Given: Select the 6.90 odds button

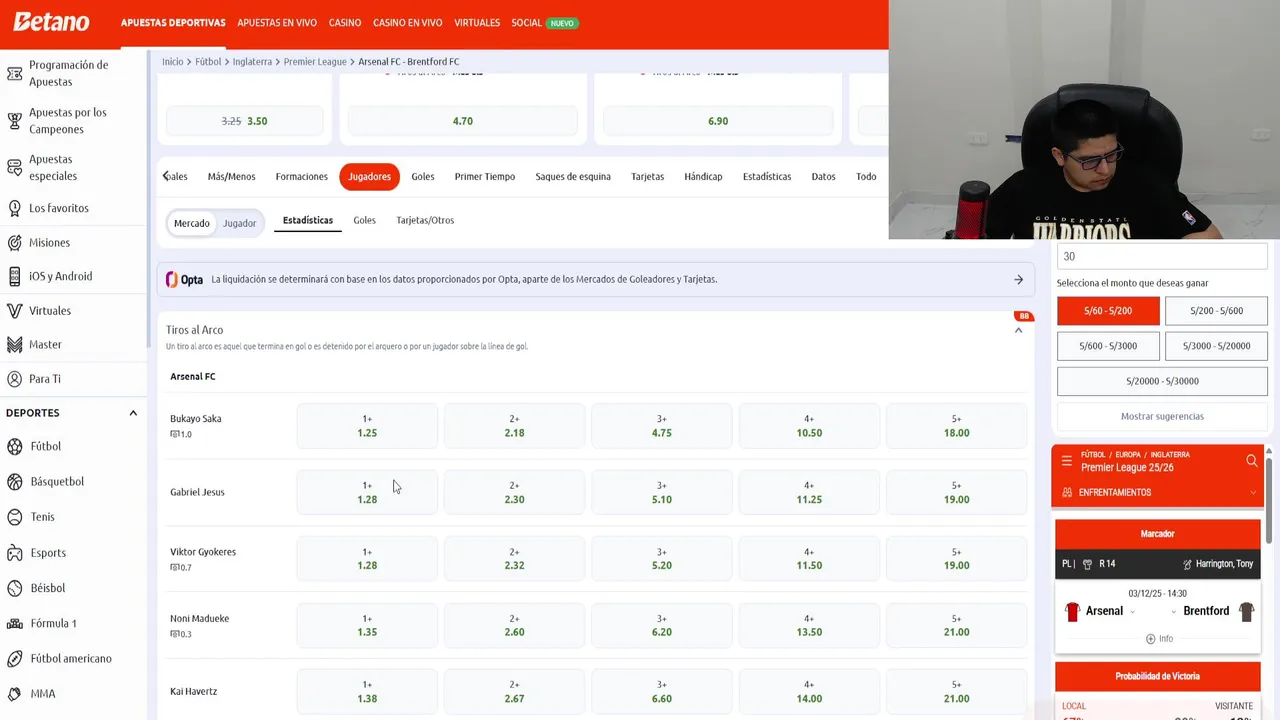Looking at the screenshot, I should point(718,121).
